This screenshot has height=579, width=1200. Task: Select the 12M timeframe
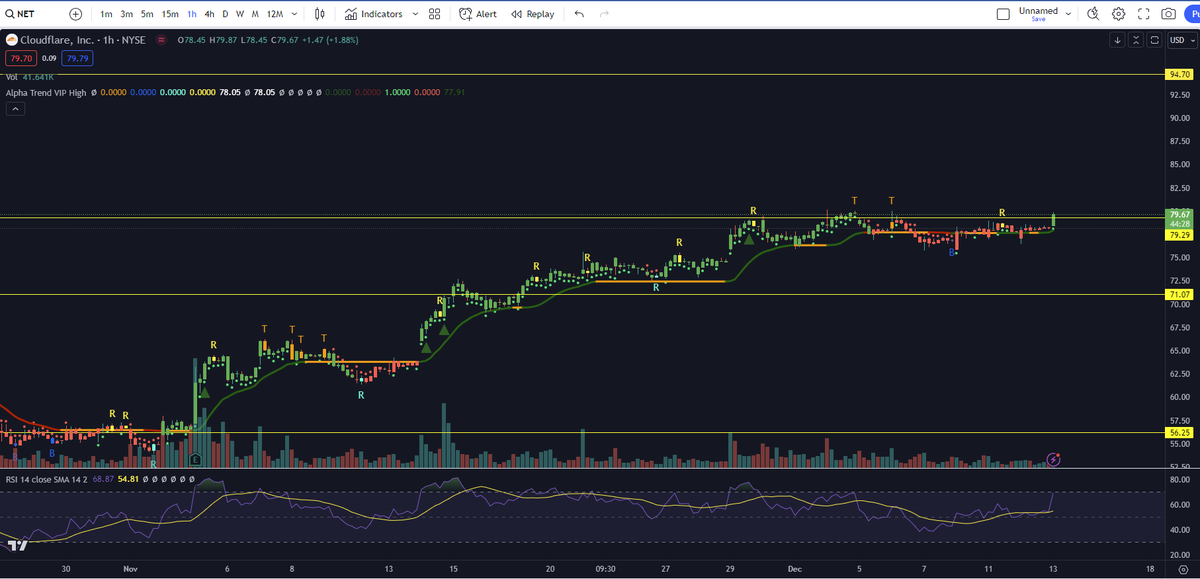pos(274,14)
